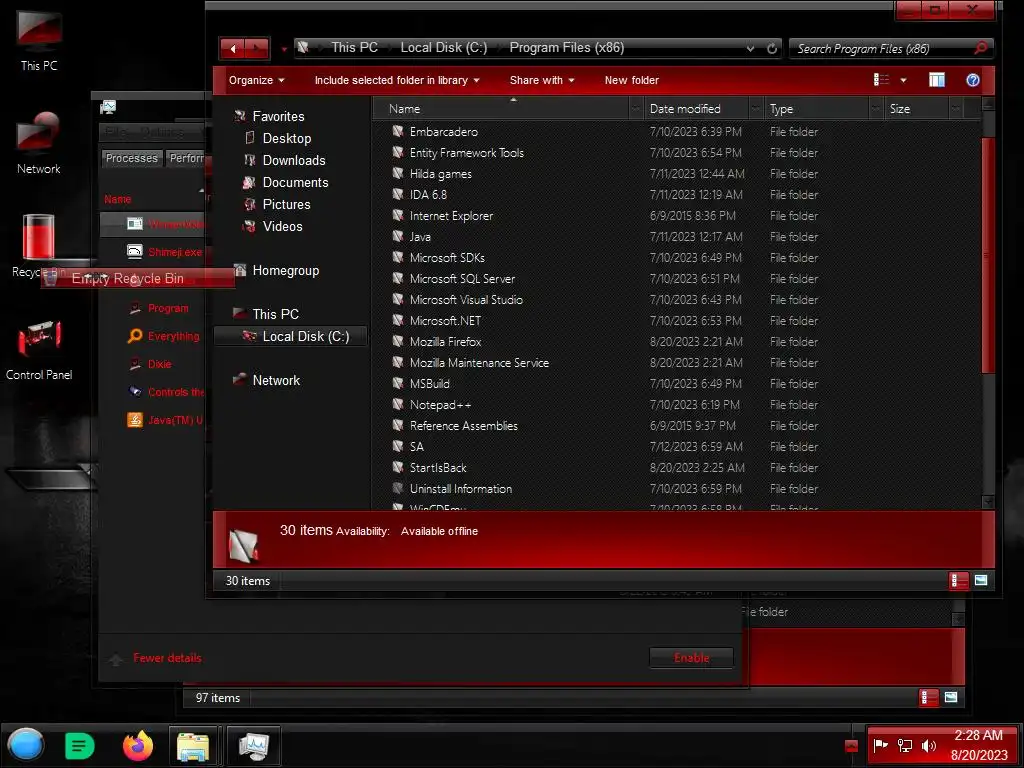Select the StartIsBack folder icon
The image size is (1024, 768).
398,468
